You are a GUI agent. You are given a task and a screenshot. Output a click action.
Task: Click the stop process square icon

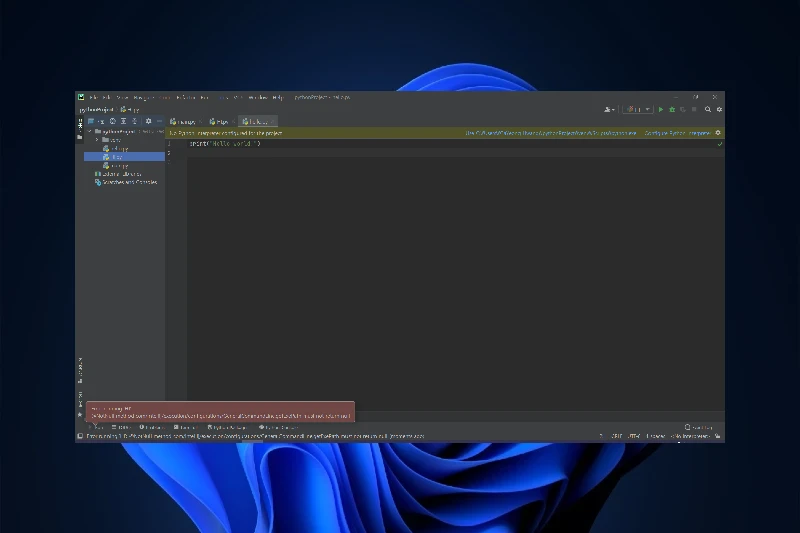[694, 110]
